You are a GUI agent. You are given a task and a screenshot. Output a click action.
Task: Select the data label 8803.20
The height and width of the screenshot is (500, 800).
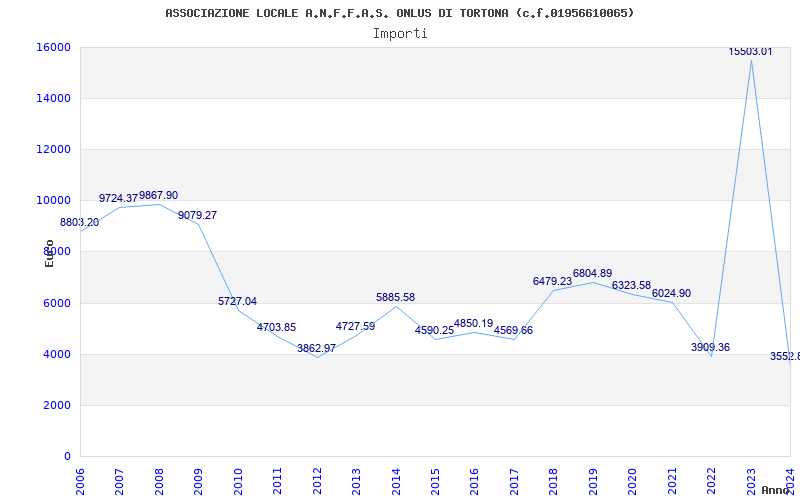pyautogui.click(x=80, y=222)
